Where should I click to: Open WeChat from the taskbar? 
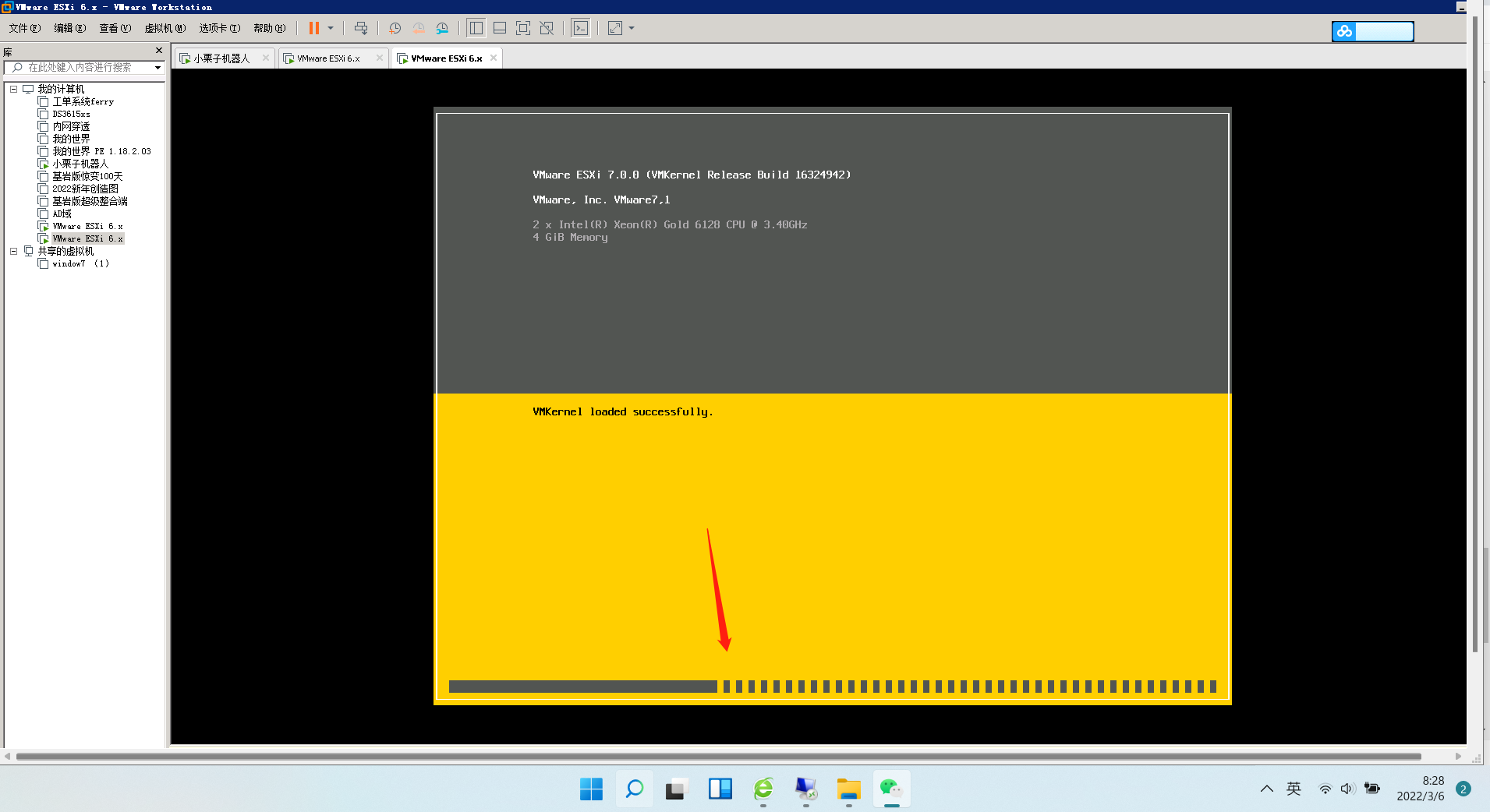click(x=891, y=789)
